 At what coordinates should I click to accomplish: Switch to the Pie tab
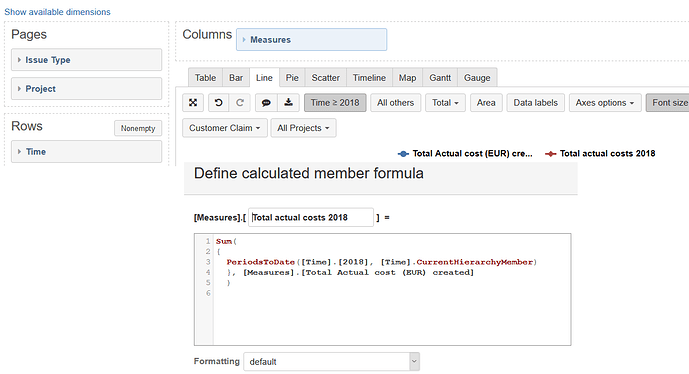tap(292, 78)
